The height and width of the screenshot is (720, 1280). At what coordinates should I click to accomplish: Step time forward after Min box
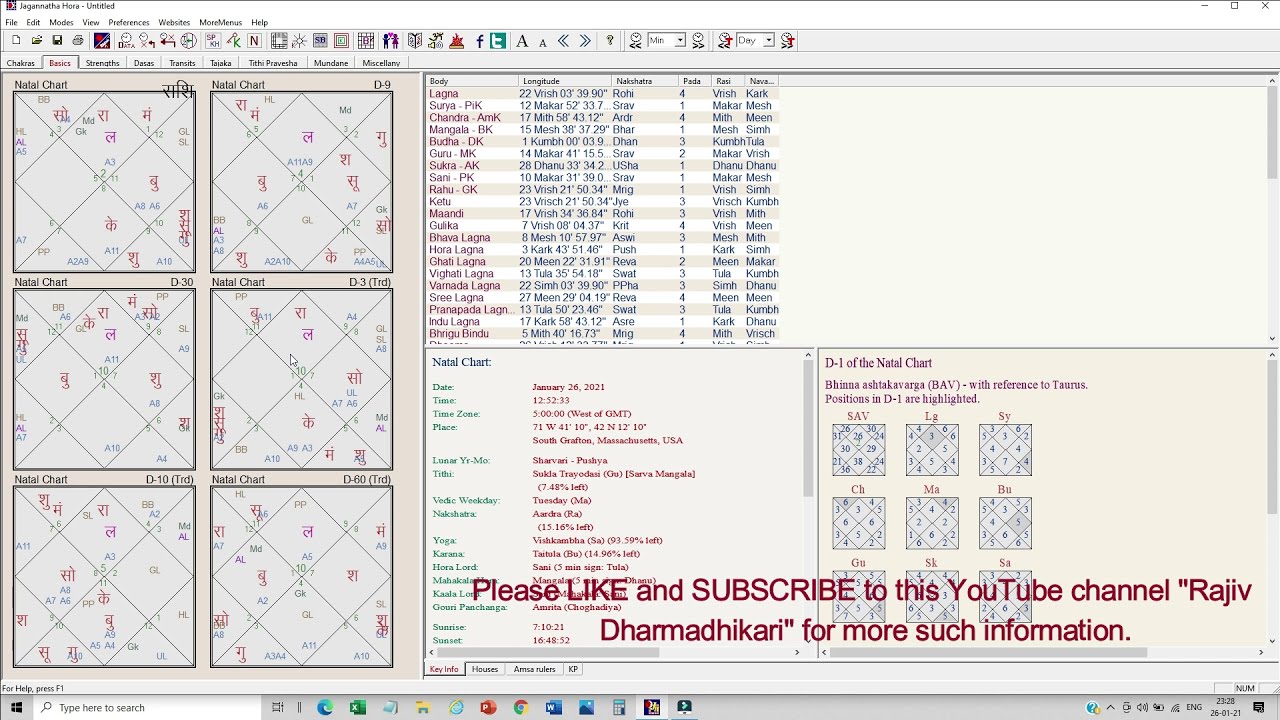coord(698,41)
